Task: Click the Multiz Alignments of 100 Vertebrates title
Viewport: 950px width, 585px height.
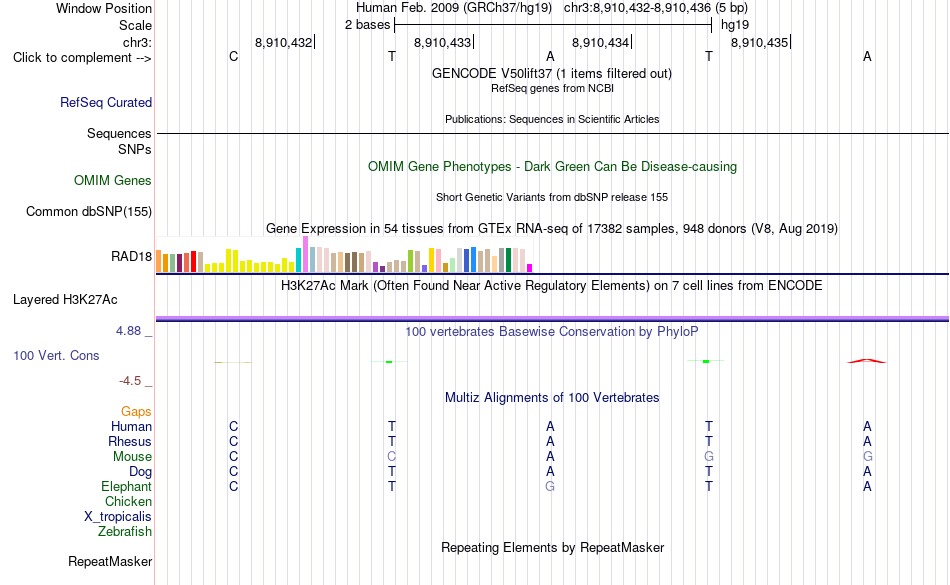Action: point(551,397)
